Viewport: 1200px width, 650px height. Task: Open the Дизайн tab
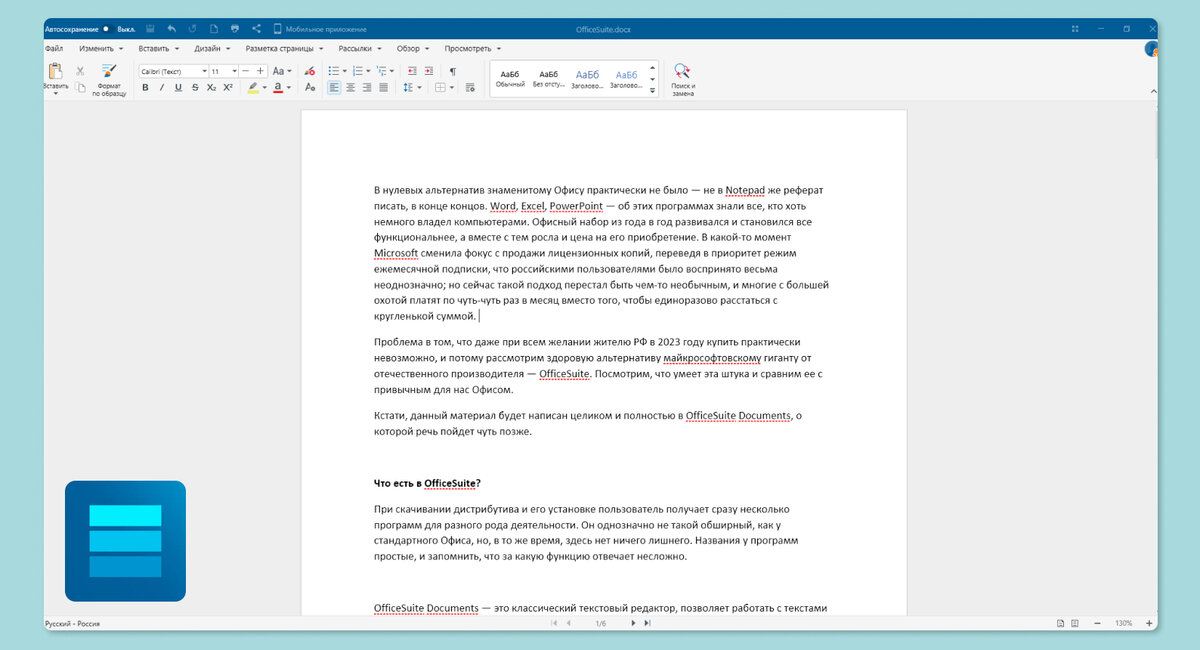click(212, 48)
